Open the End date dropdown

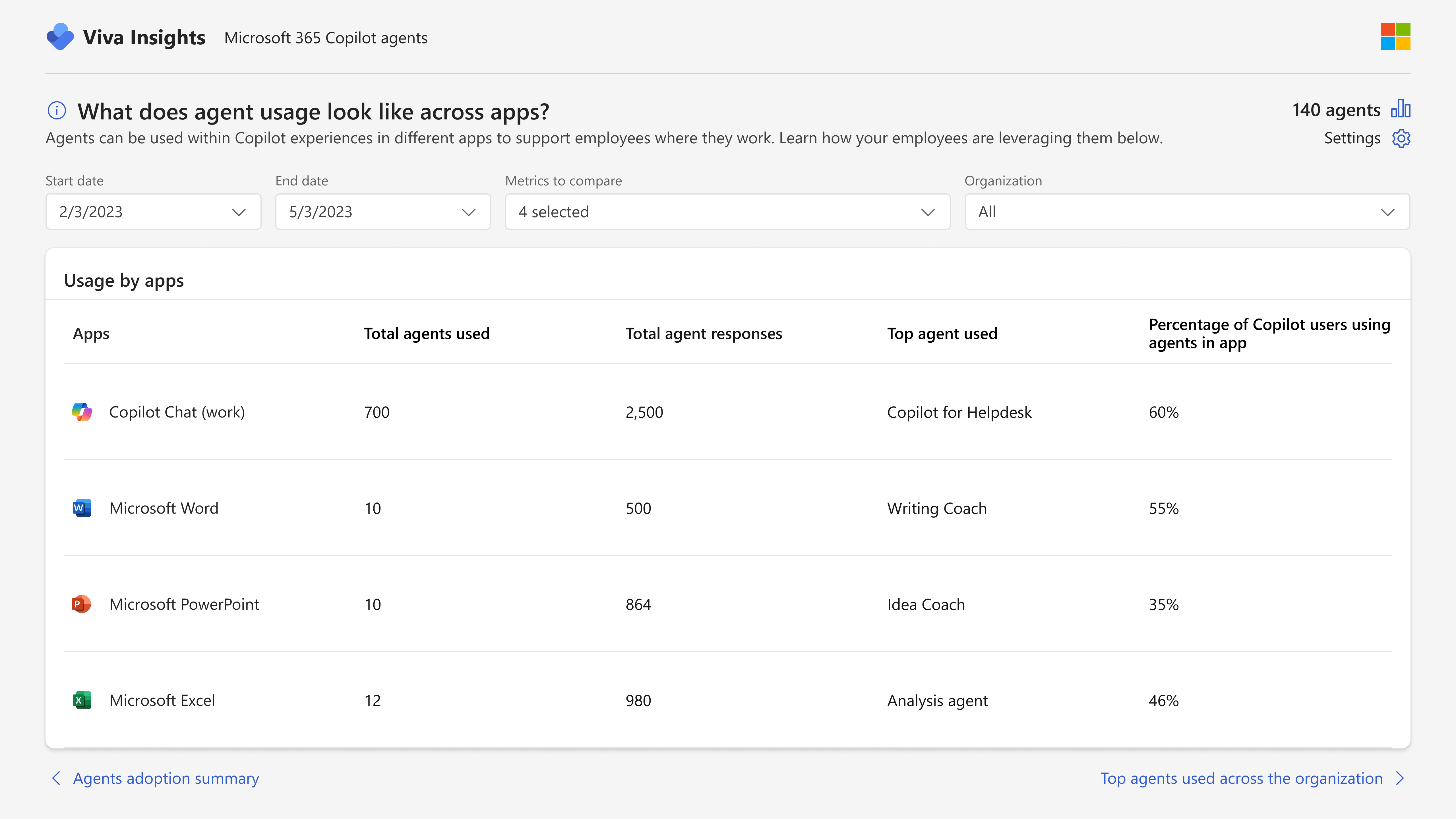tap(383, 211)
